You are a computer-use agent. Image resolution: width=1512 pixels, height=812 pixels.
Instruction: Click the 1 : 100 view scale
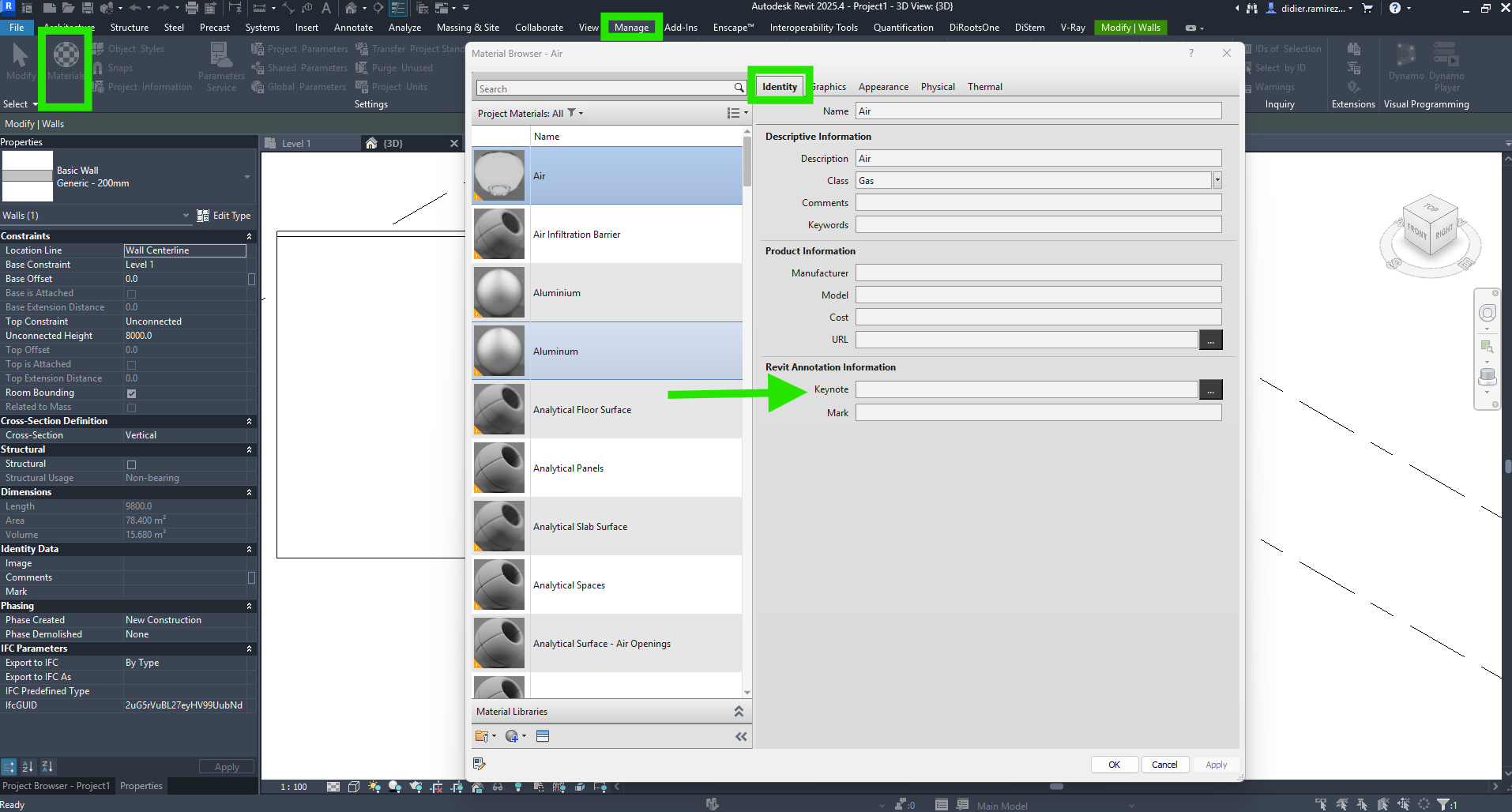coord(294,787)
